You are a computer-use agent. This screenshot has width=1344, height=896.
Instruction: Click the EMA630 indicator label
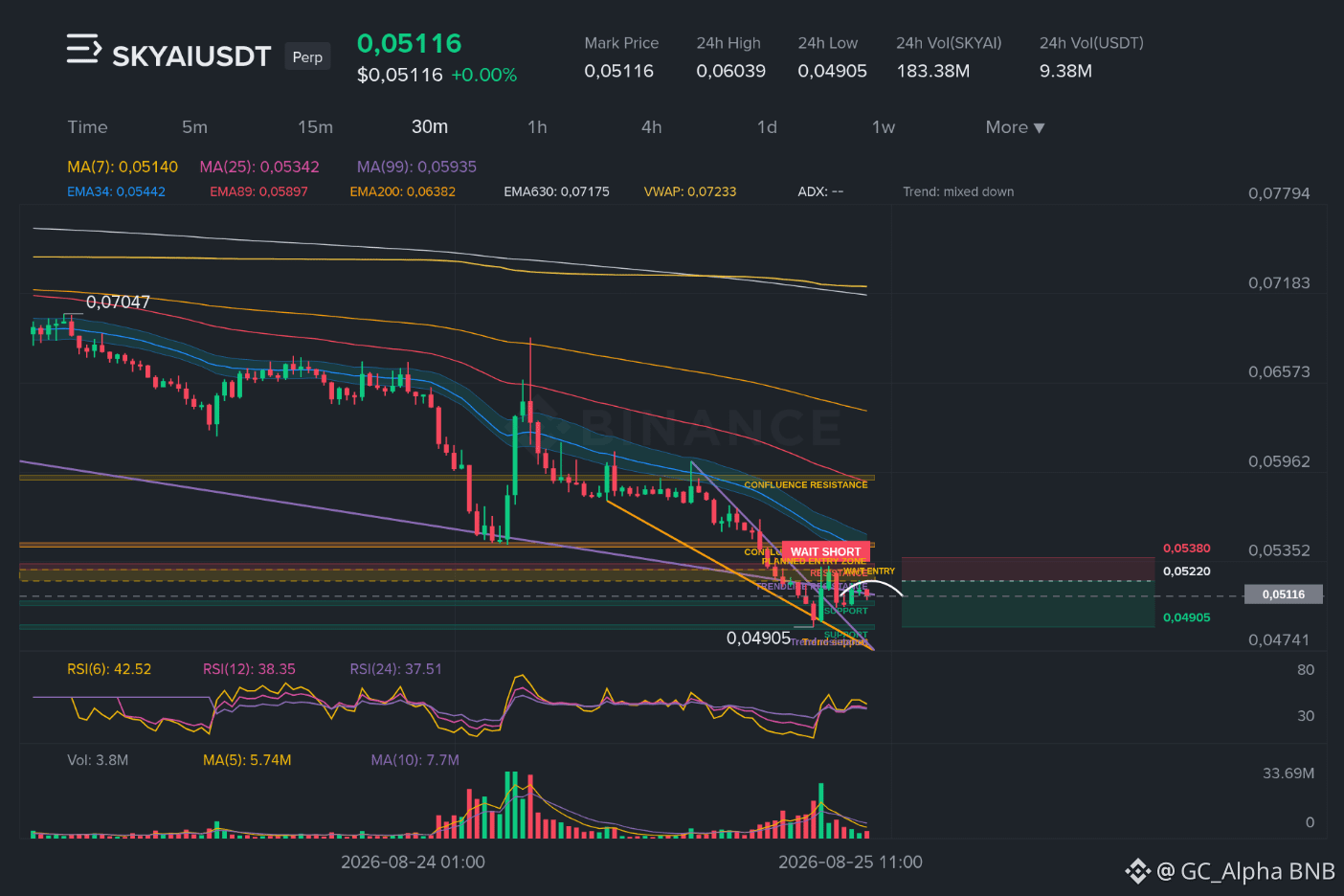point(556,191)
